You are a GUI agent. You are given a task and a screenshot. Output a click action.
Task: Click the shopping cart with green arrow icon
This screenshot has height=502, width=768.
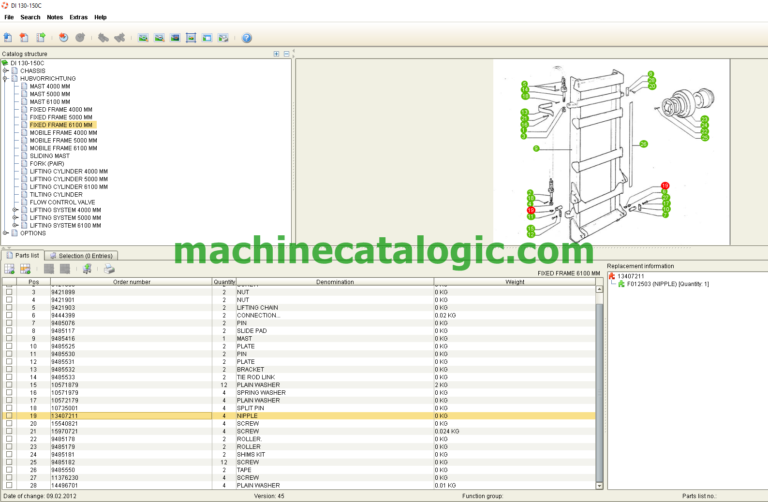point(87,268)
